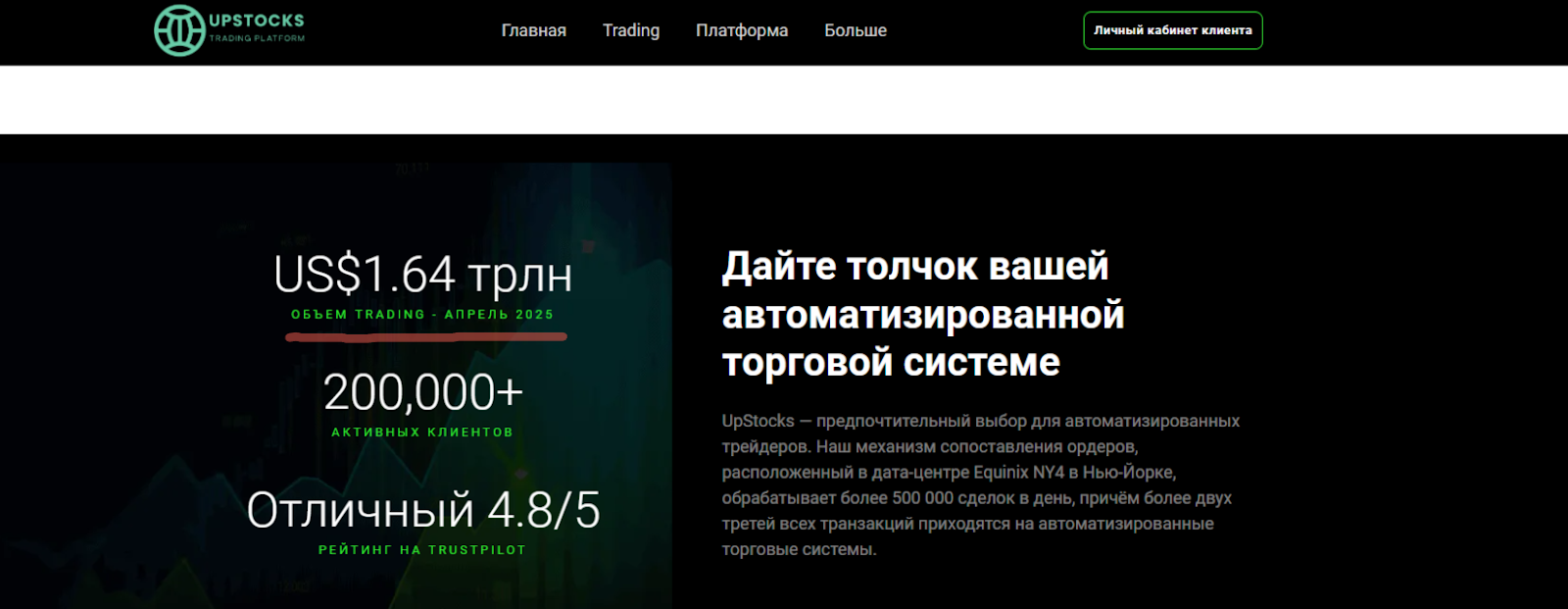
Task: Click the heading line торговой системе
Action: [891, 363]
